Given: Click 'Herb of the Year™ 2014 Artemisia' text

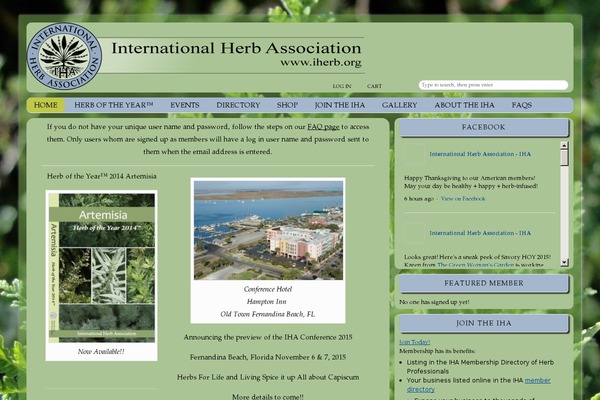Looking at the screenshot, I should [101, 176].
